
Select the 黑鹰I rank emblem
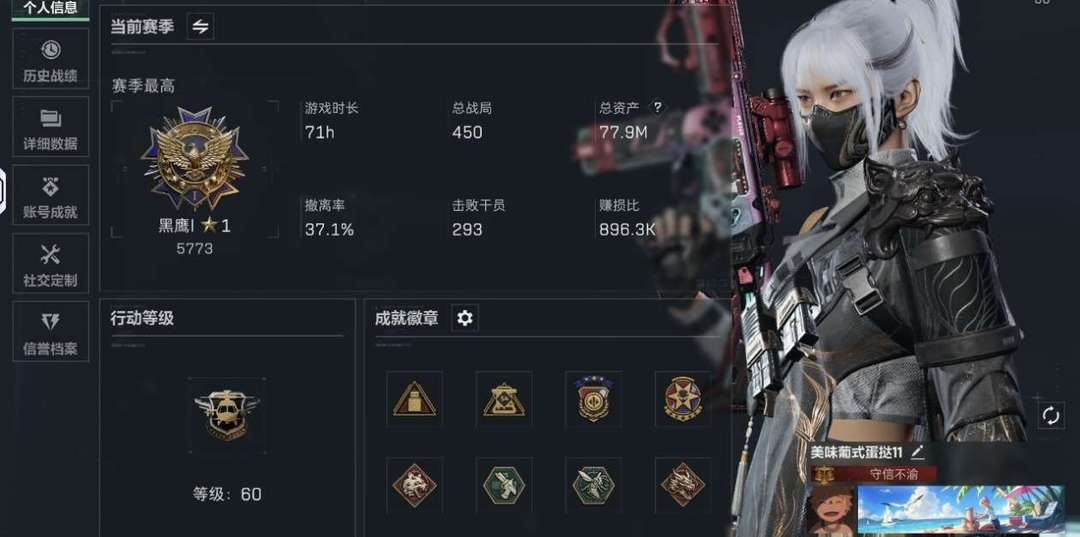click(x=195, y=158)
